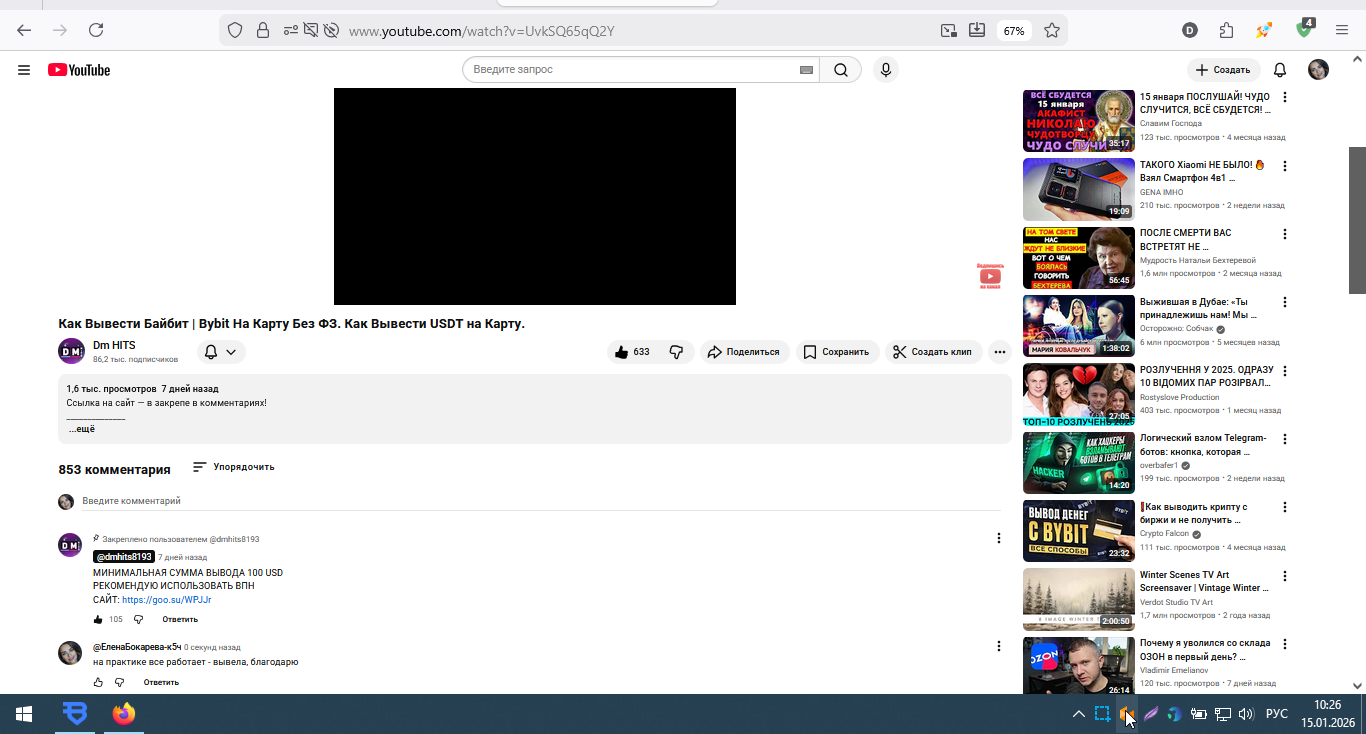Reply to the pinned comment with Ответить

tap(180, 620)
